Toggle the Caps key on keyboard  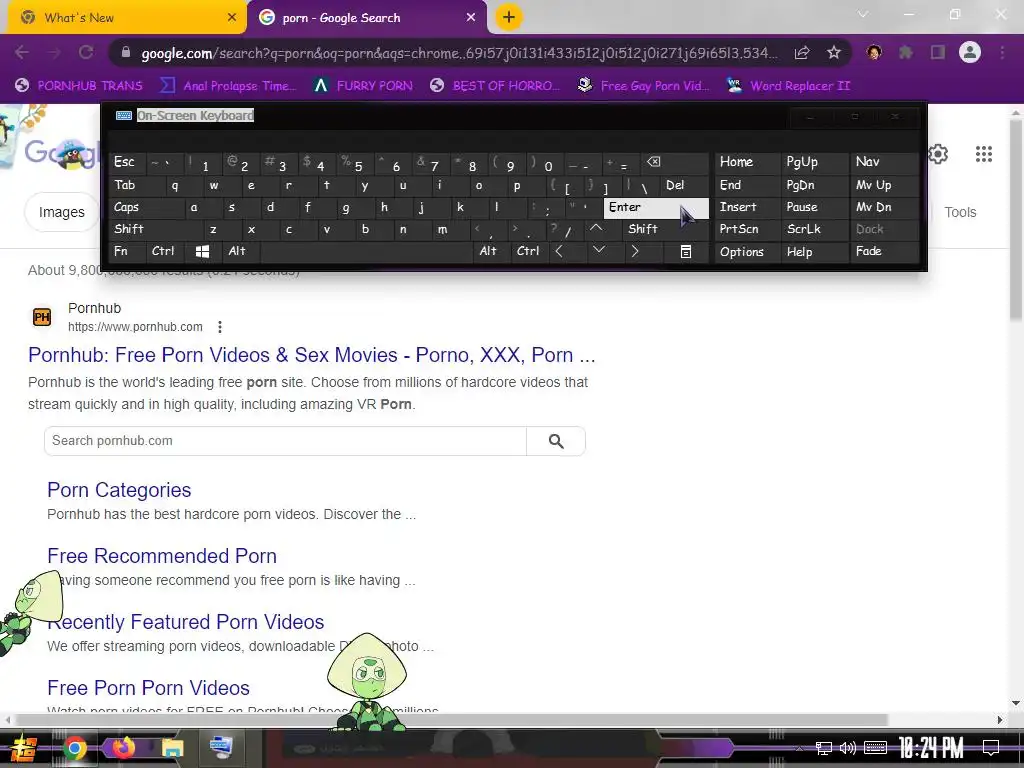coord(147,208)
